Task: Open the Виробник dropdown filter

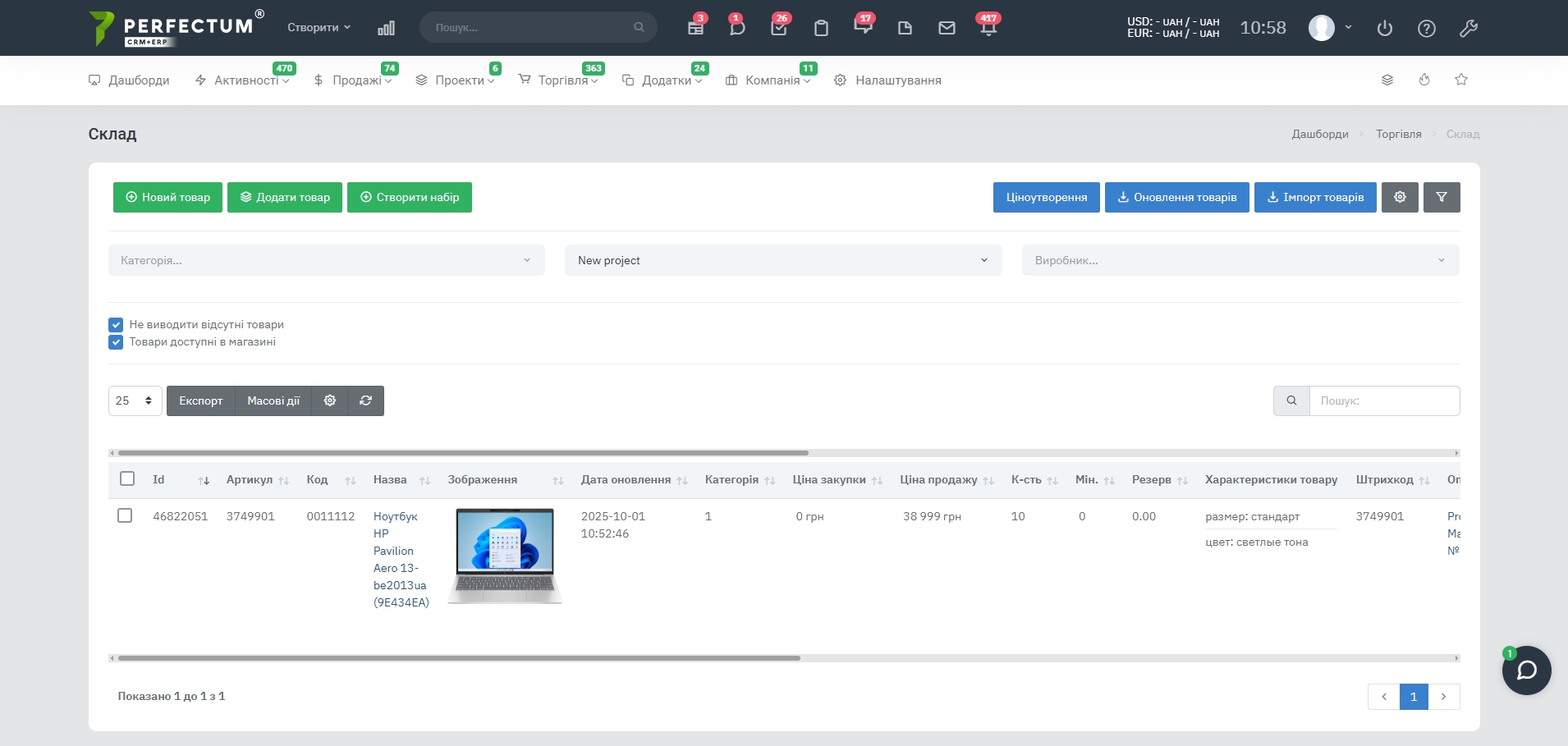Action: pyautogui.click(x=1240, y=260)
